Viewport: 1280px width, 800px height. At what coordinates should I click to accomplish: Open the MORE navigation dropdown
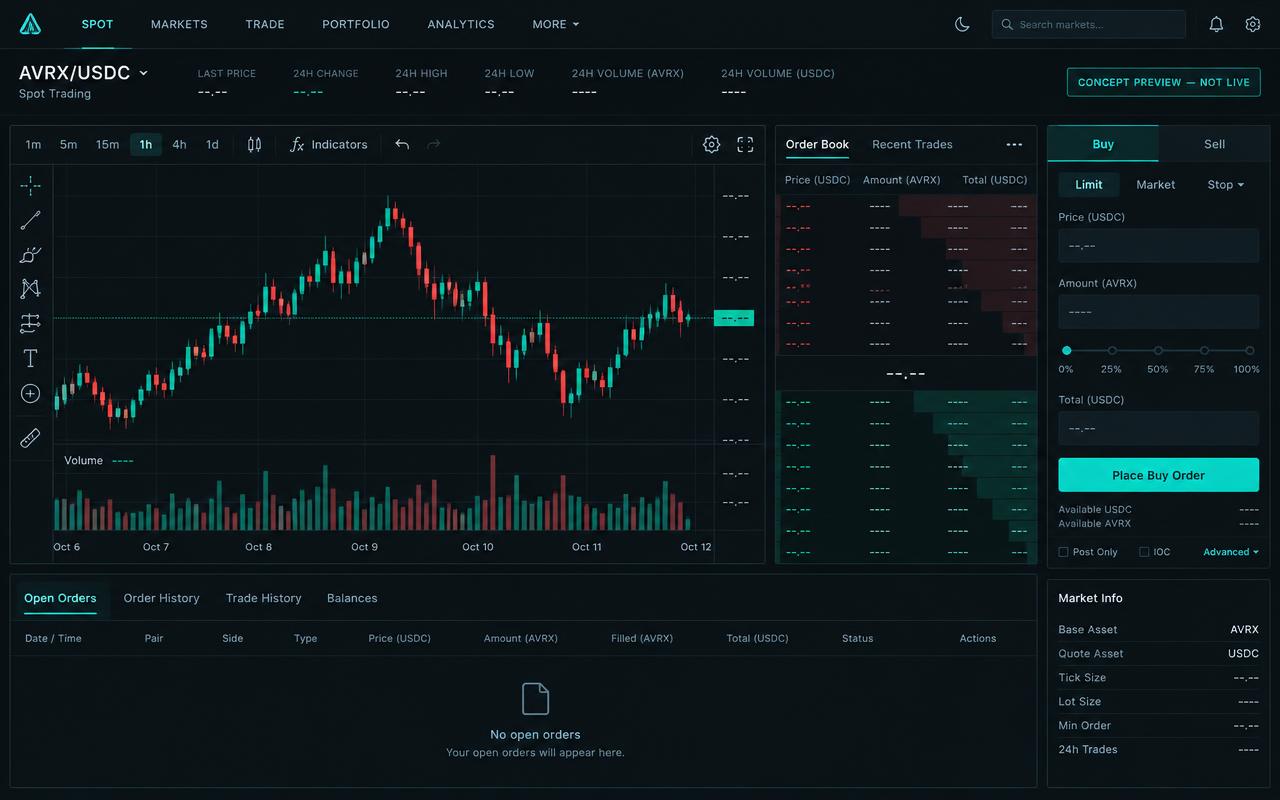pos(556,24)
